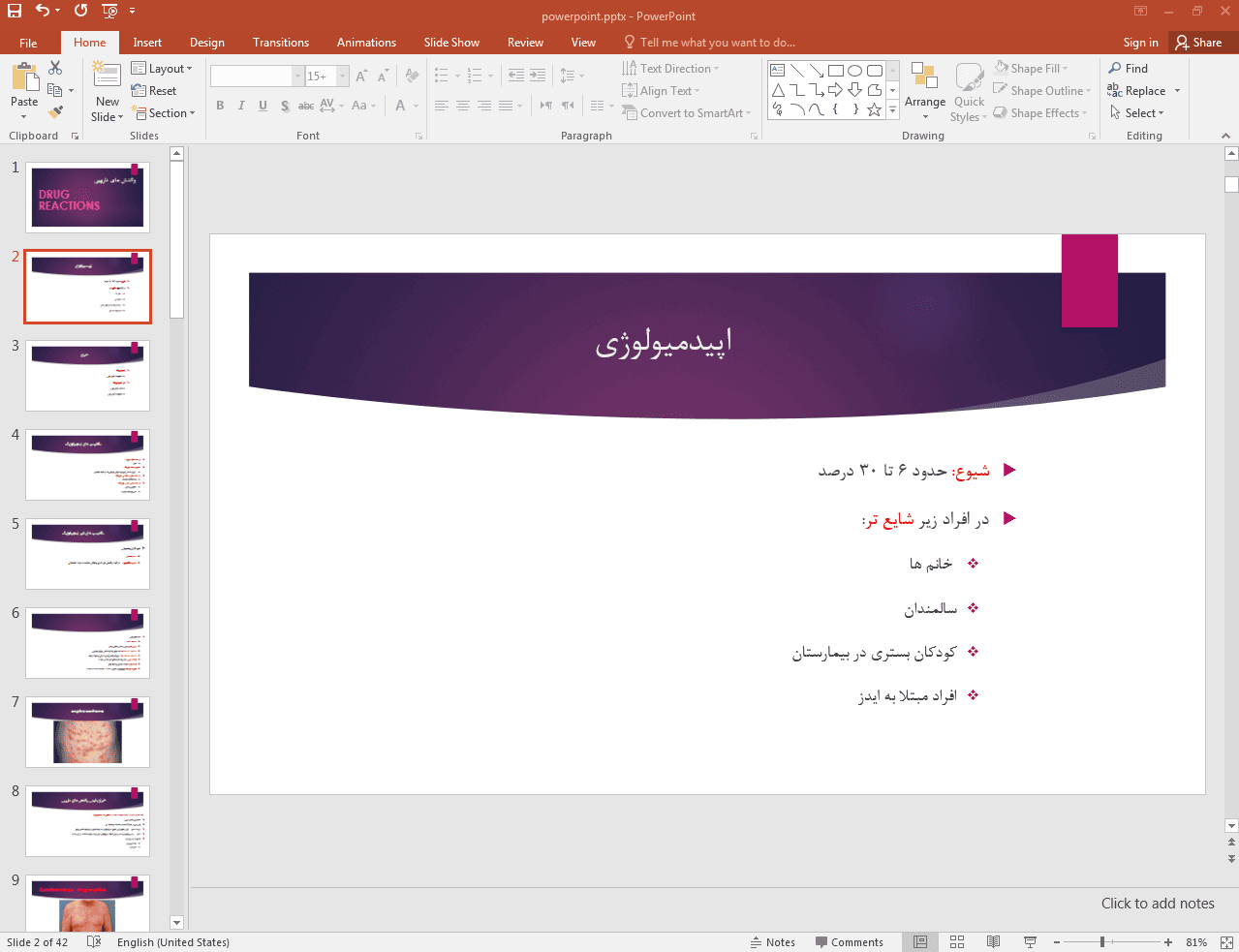Set left-to-right text direction
The image size is (1239, 952).
tap(546, 106)
